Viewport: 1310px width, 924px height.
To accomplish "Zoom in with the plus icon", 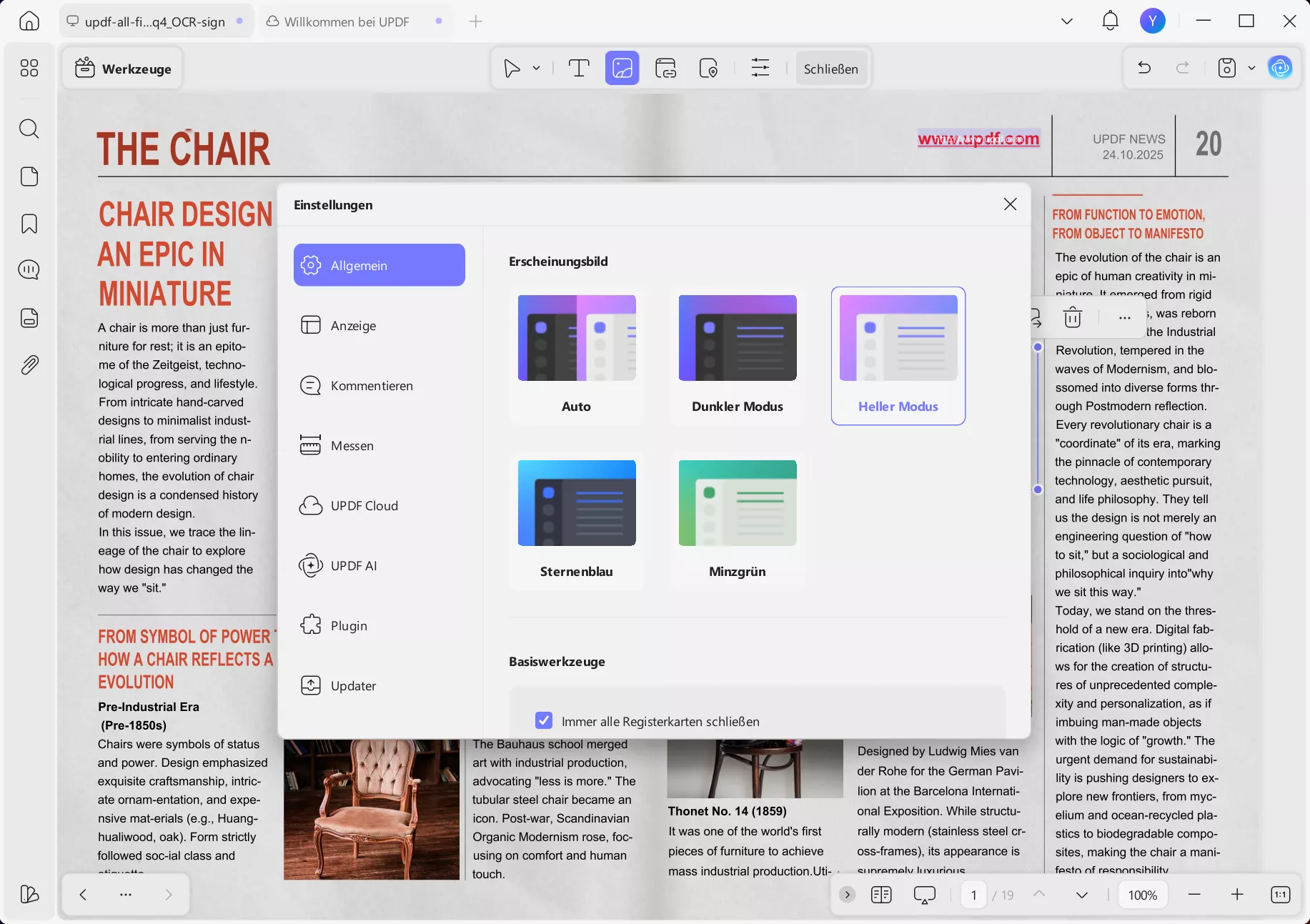I will 1237,895.
